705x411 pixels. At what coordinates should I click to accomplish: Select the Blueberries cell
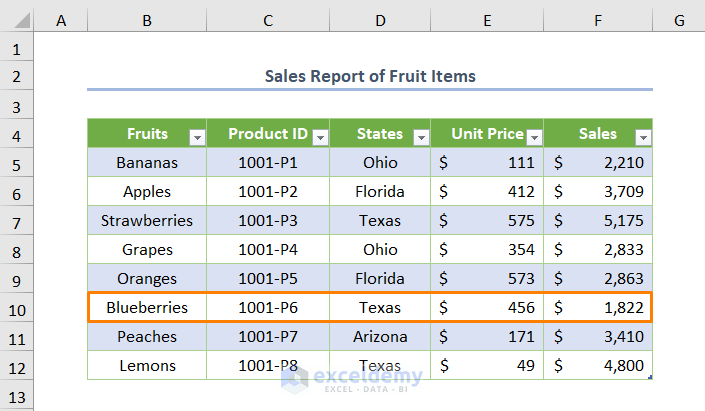147,308
